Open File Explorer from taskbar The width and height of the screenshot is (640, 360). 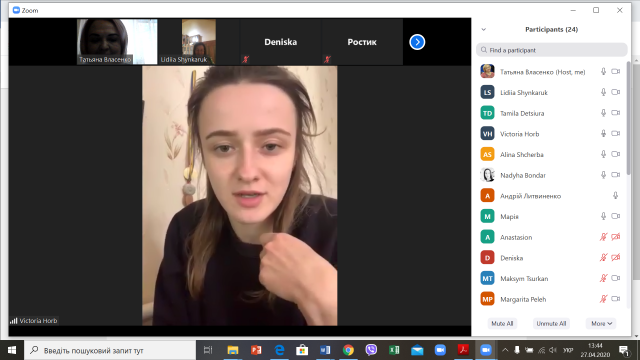[233, 350]
